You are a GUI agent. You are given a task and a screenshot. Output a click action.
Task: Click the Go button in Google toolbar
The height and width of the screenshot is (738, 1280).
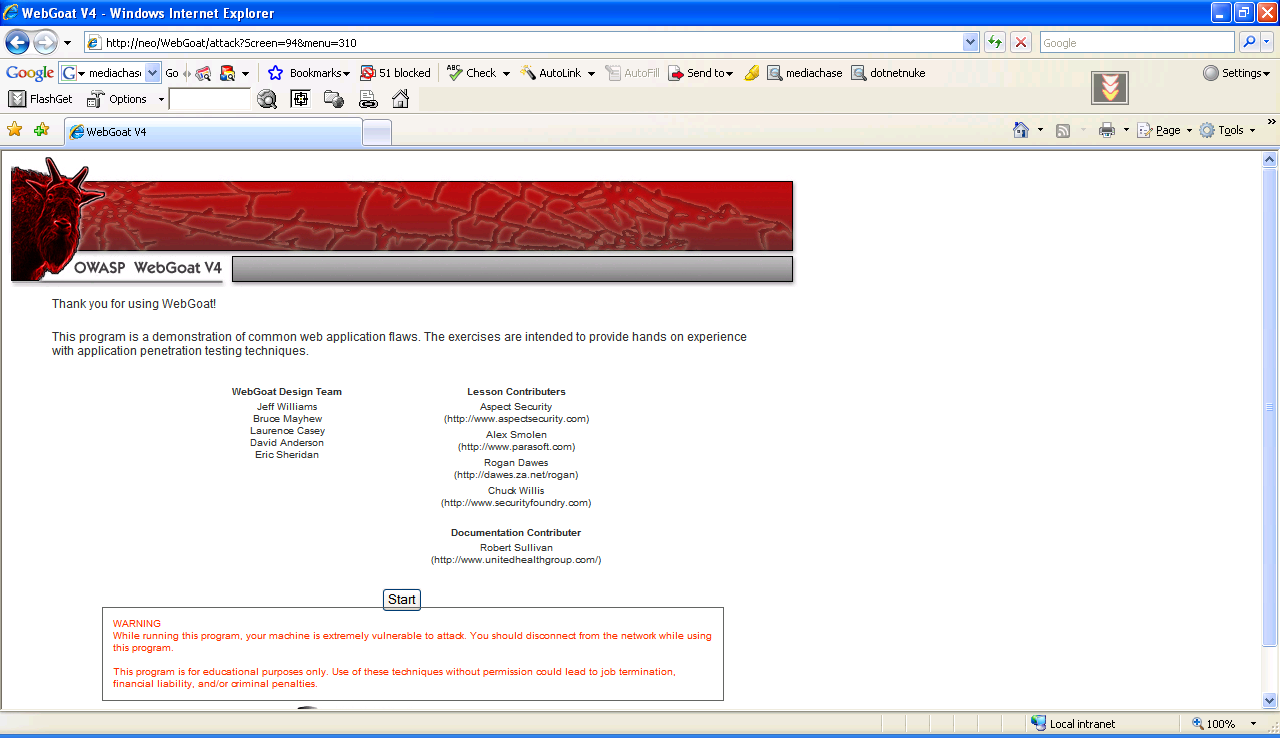(x=172, y=73)
